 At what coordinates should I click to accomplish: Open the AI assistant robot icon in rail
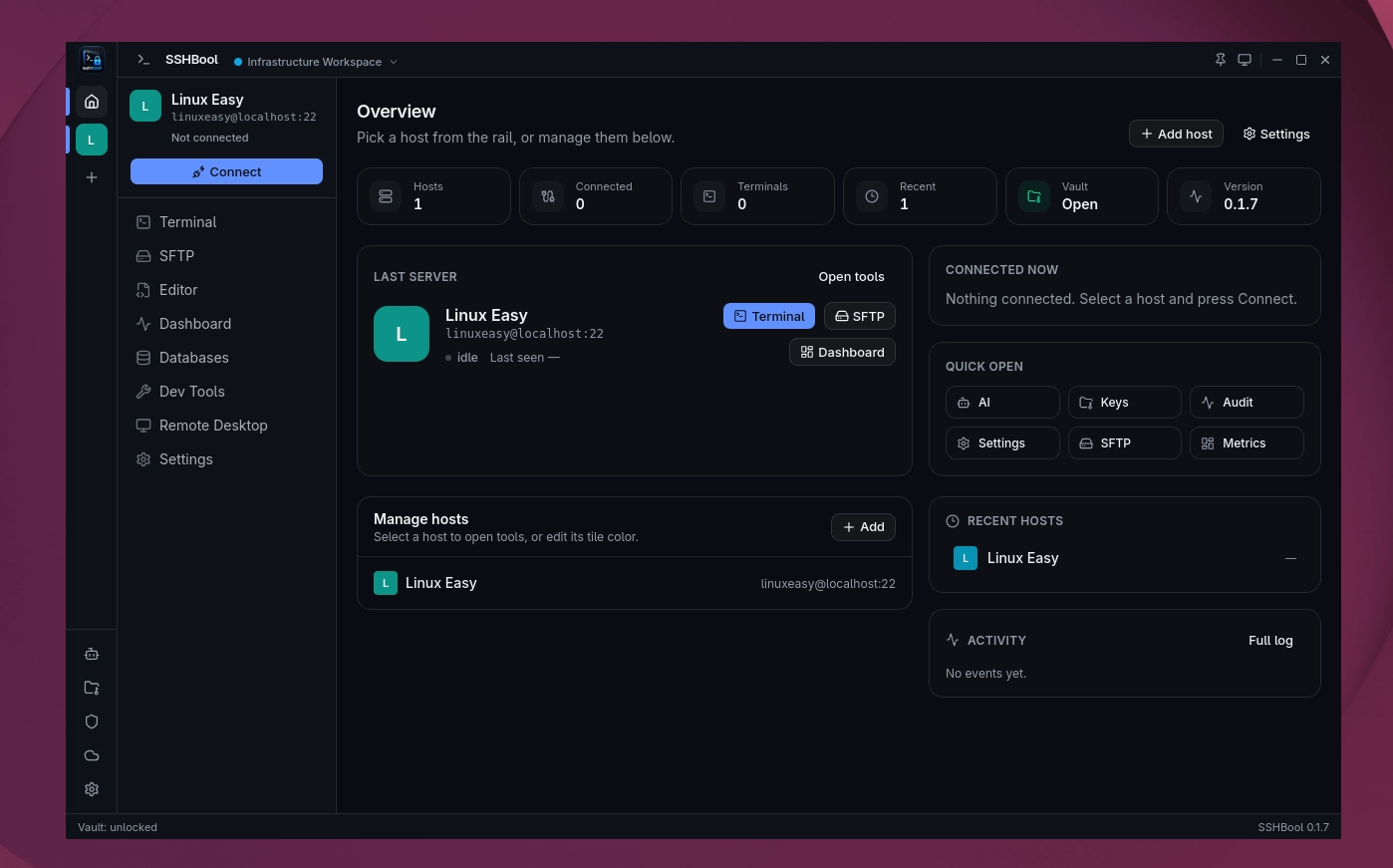point(92,654)
